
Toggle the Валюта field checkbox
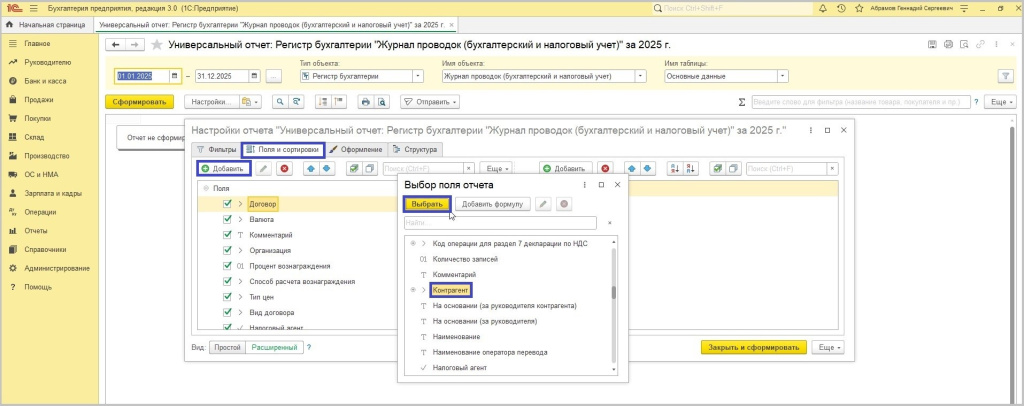(228, 219)
